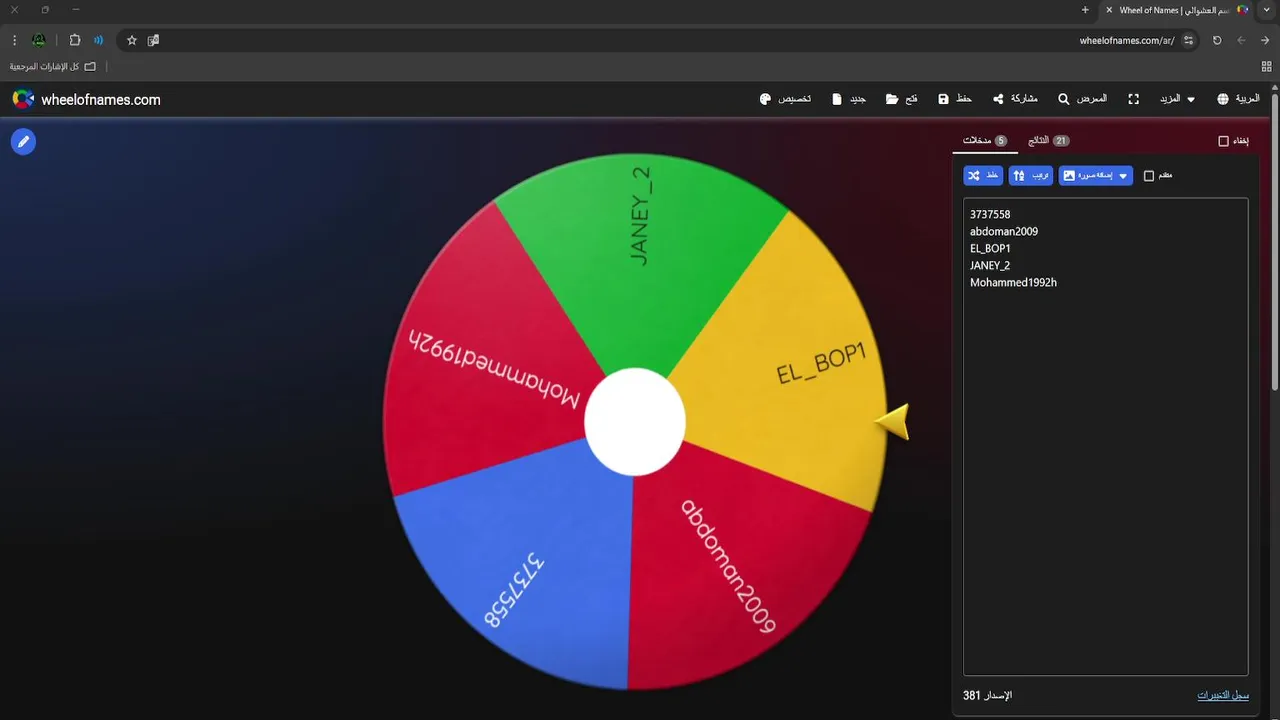
Task: Click the Open folder icon
Action: pyautogui.click(x=891, y=99)
